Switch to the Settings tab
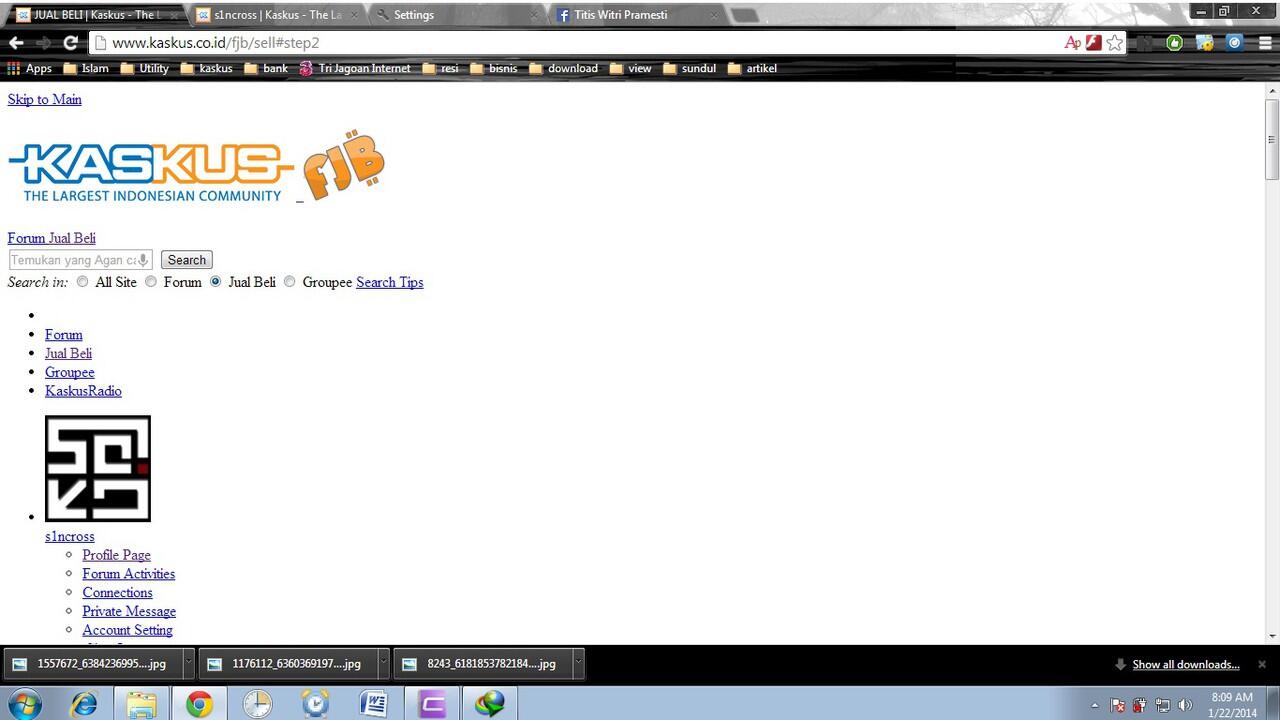The height and width of the screenshot is (720, 1280). [455, 15]
